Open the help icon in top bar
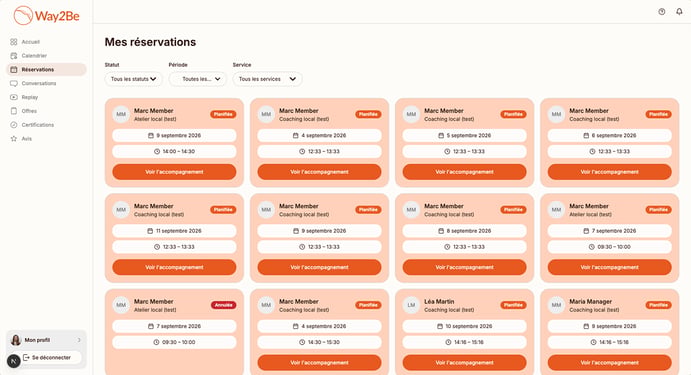 click(661, 12)
